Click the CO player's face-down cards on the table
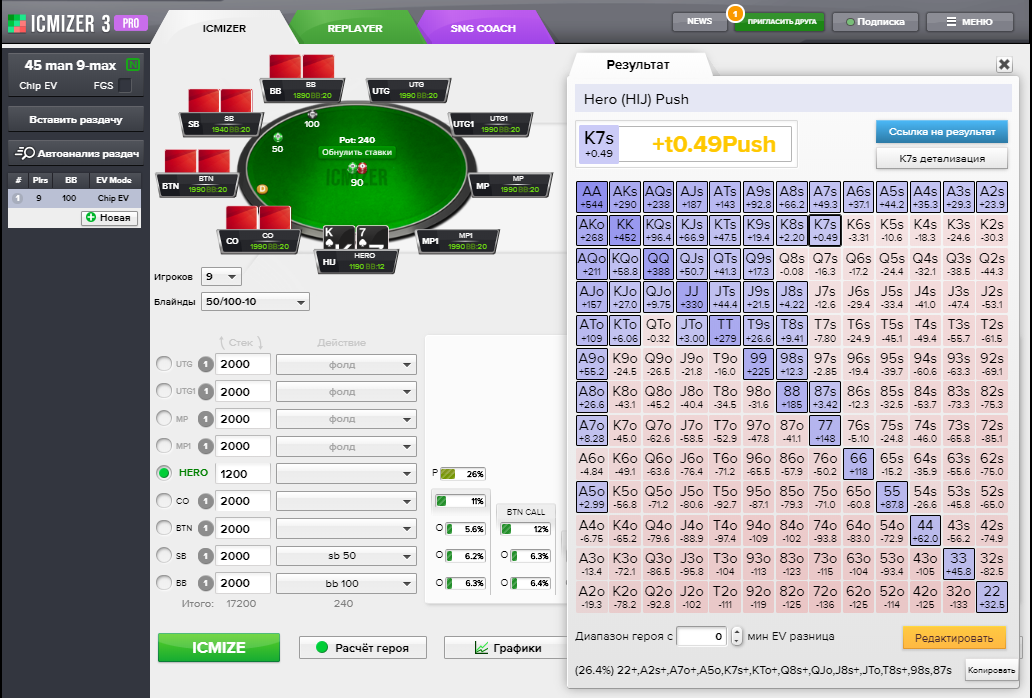1032x698 pixels. click(x=258, y=218)
